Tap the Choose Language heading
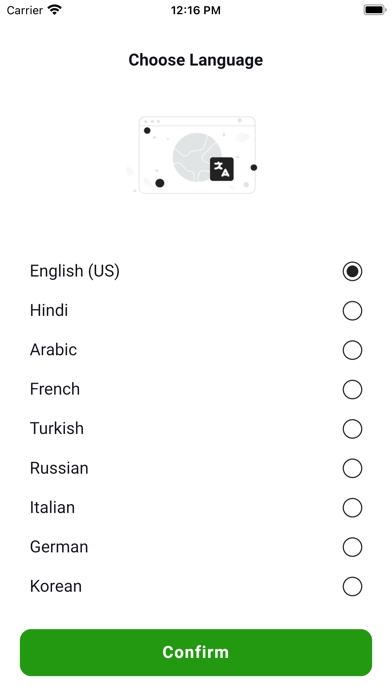The width and height of the screenshot is (392, 696). pos(196,60)
